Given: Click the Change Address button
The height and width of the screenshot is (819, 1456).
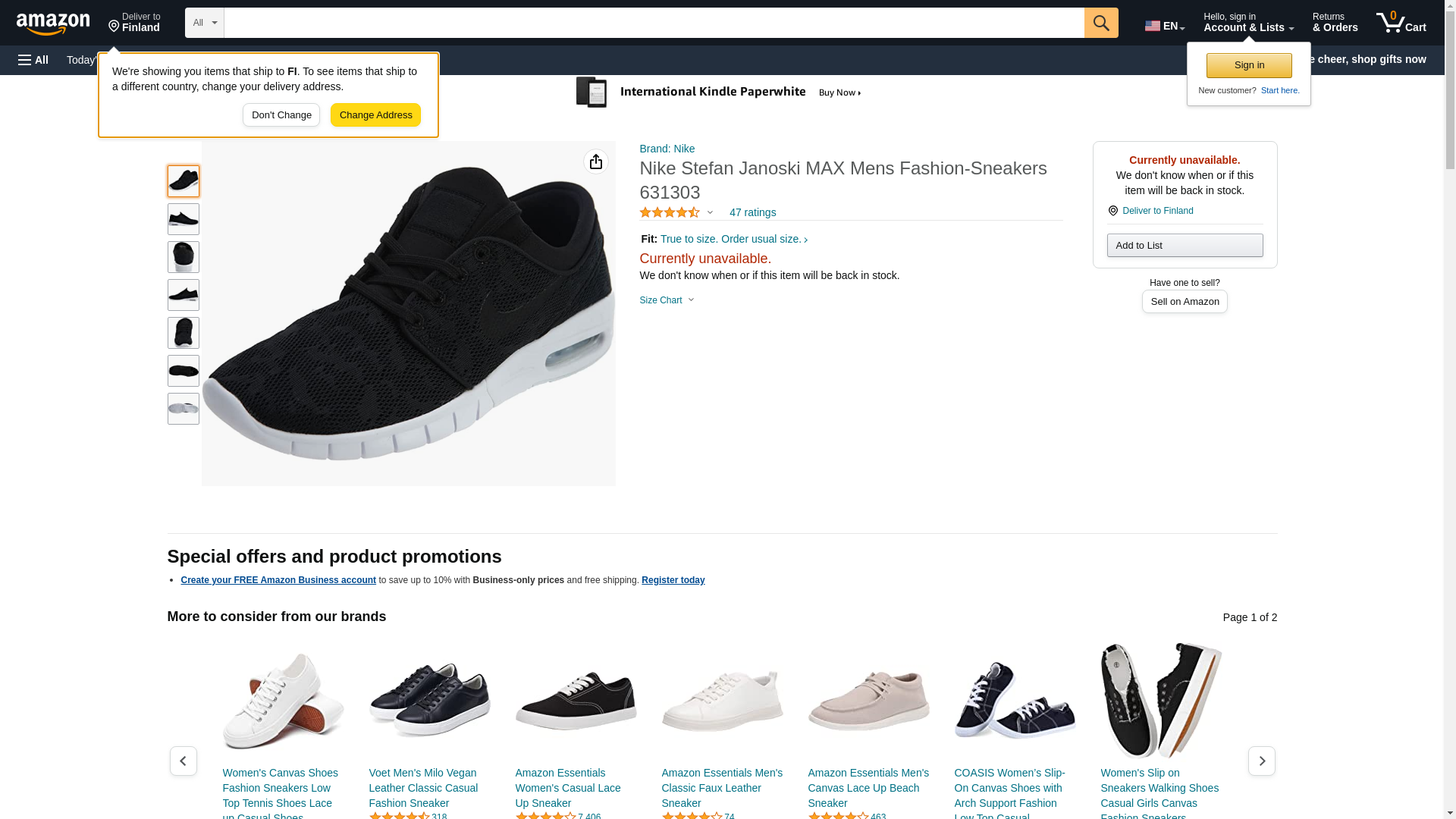Looking at the screenshot, I should click(x=375, y=115).
